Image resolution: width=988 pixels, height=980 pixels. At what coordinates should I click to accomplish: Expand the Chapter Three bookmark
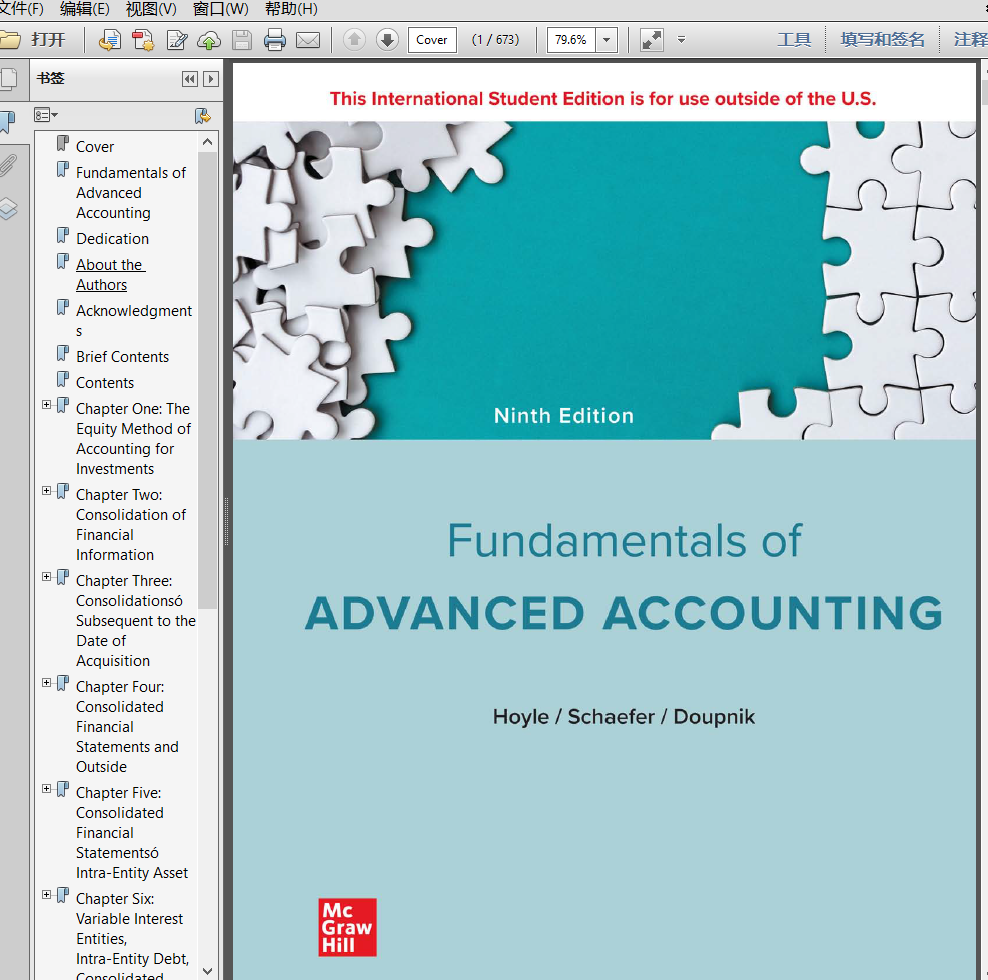[x=47, y=577]
